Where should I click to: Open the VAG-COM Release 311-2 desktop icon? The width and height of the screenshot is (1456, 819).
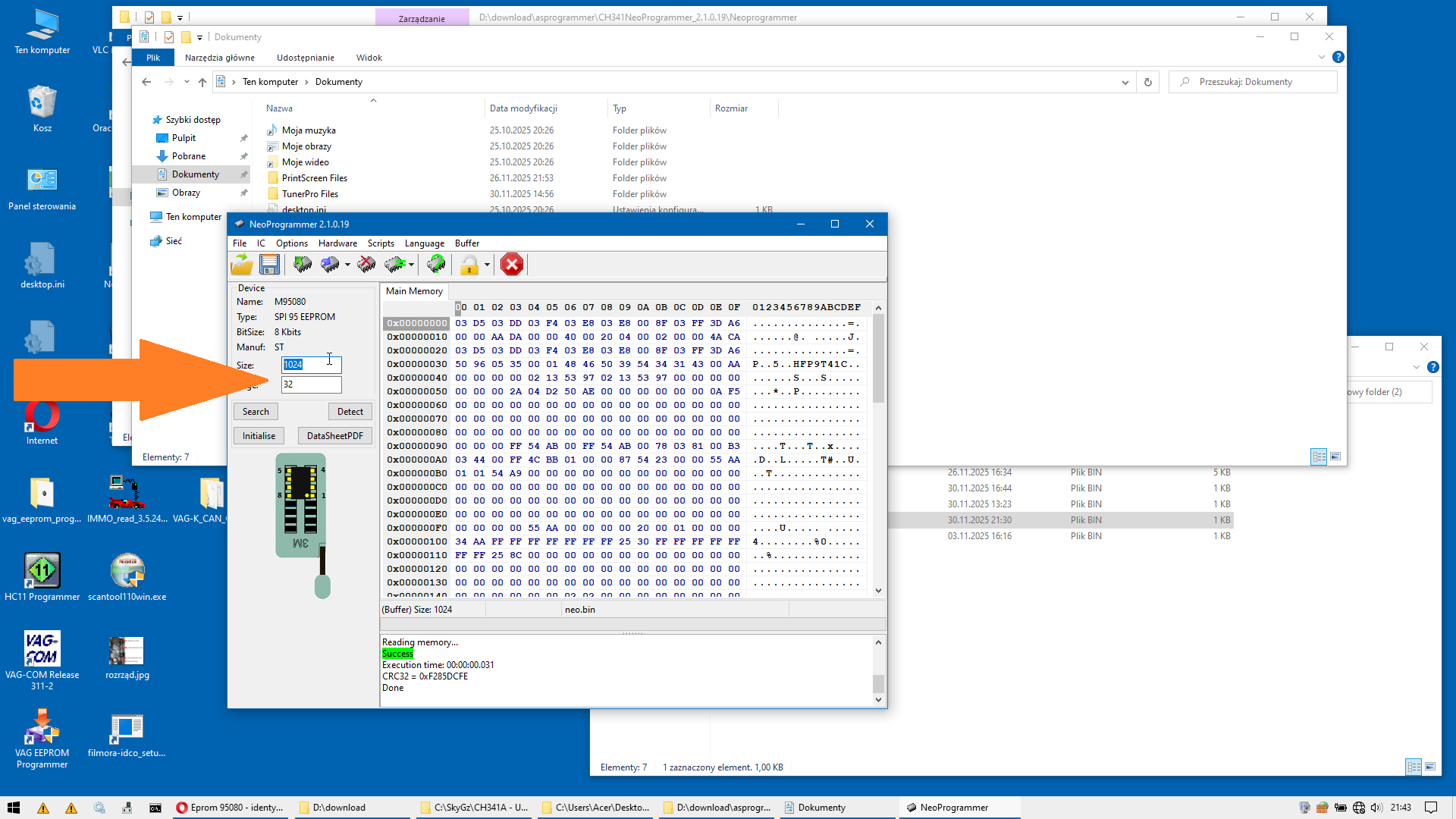[x=42, y=661]
